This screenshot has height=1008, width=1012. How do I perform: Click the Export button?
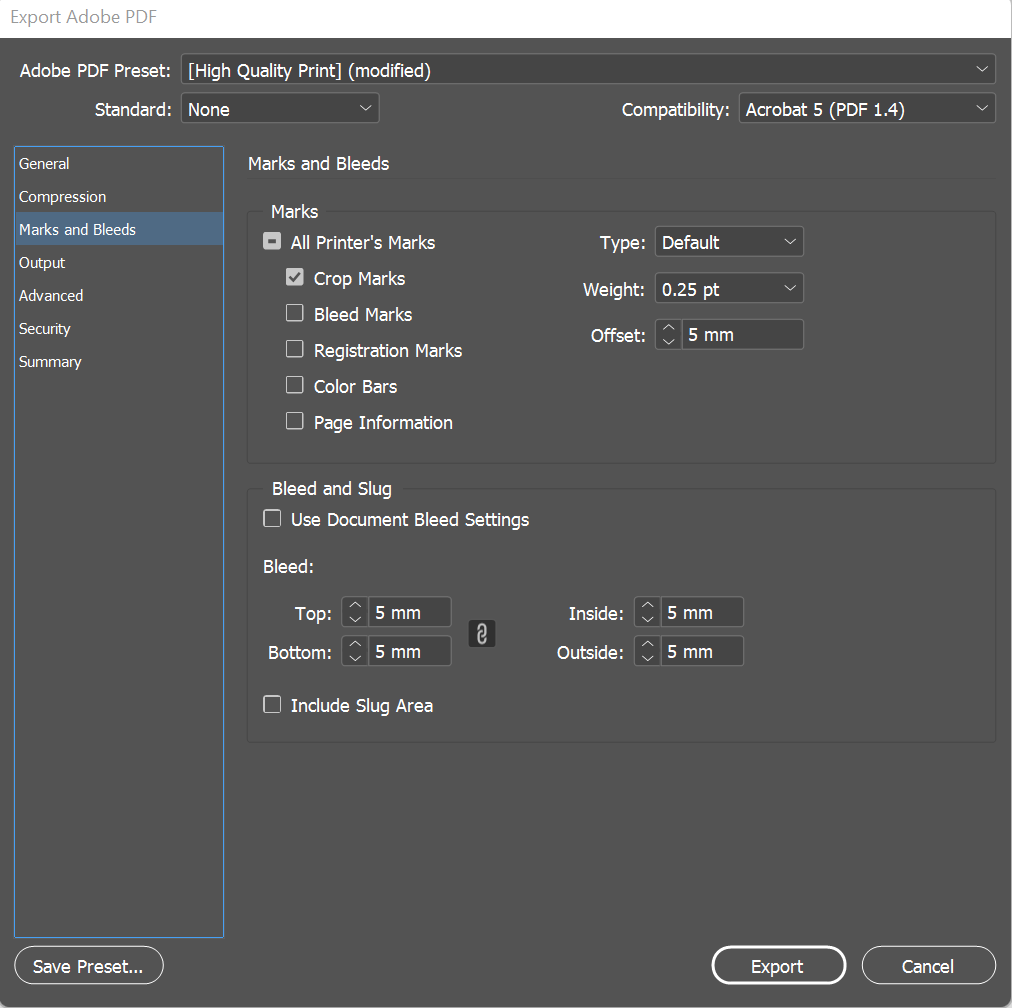pyautogui.click(x=778, y=966)
